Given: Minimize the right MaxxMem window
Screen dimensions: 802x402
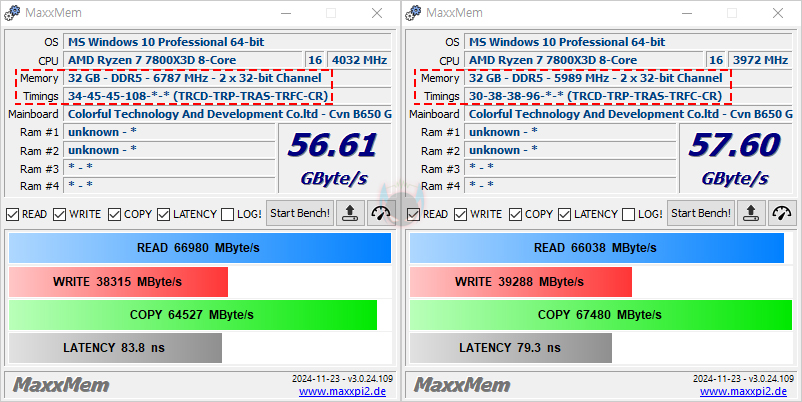Looking at the screenshot, I should pos(687,13).
